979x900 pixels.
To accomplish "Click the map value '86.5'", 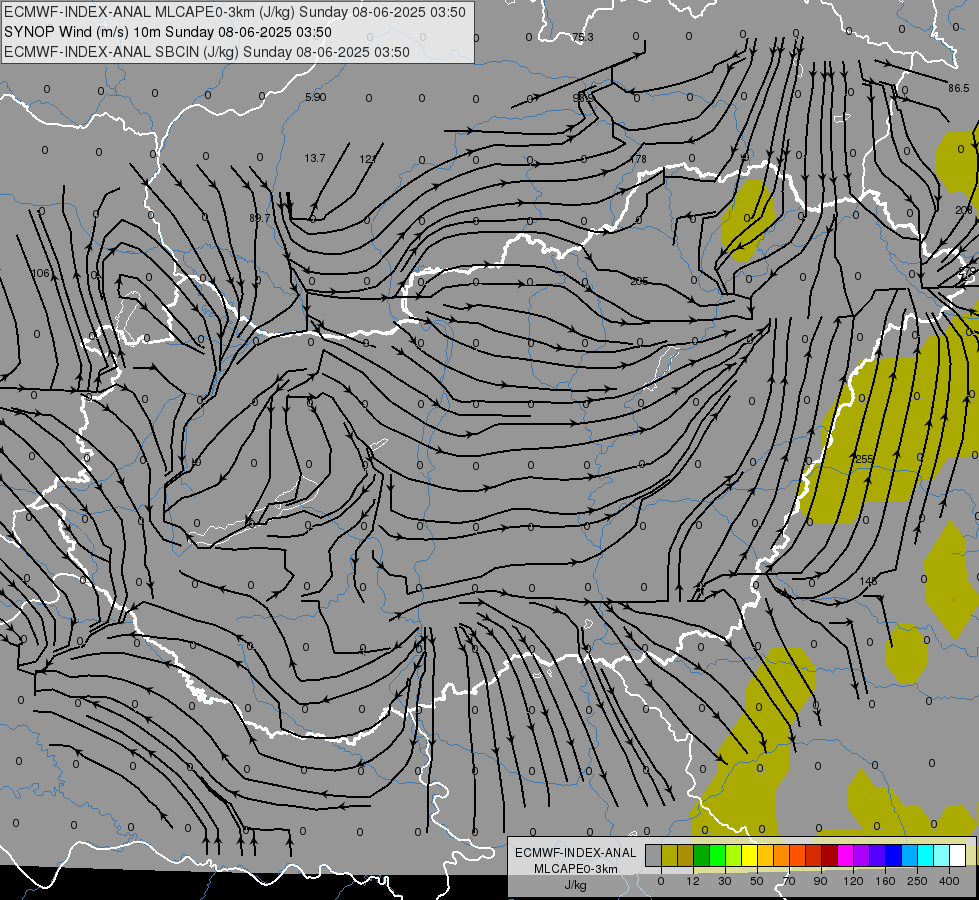I will click(x=958, y=89).
